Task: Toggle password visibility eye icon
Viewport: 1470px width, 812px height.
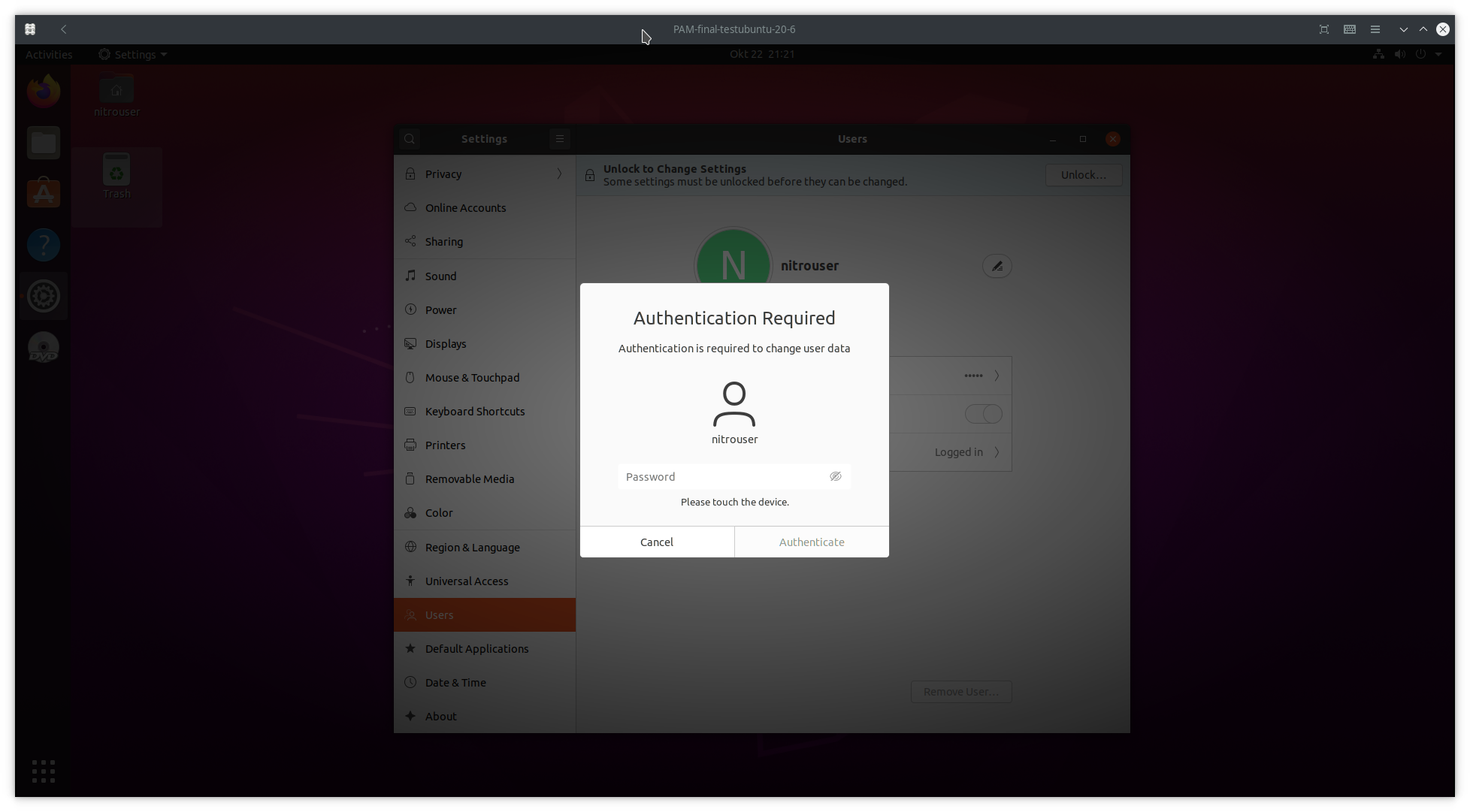Action: point(835,477)
